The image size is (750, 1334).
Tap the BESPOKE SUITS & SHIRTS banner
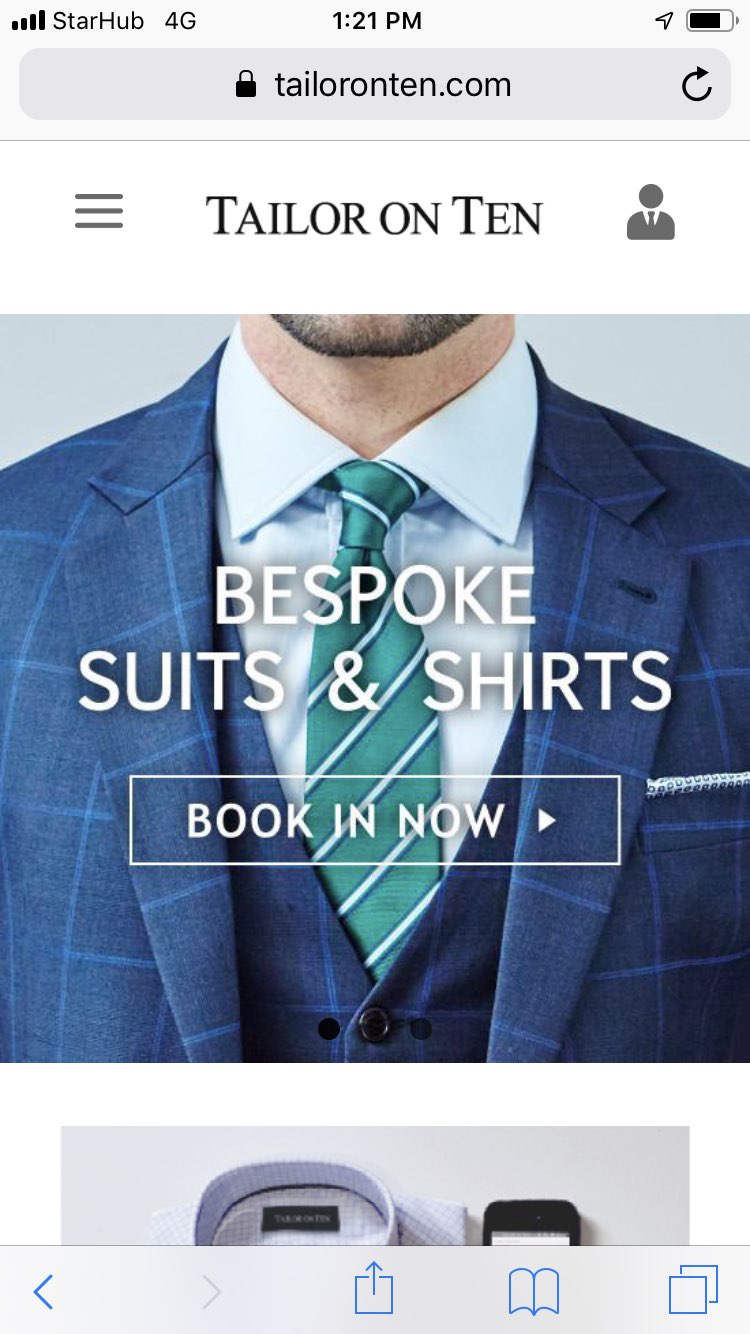click(x=375, y=638)
